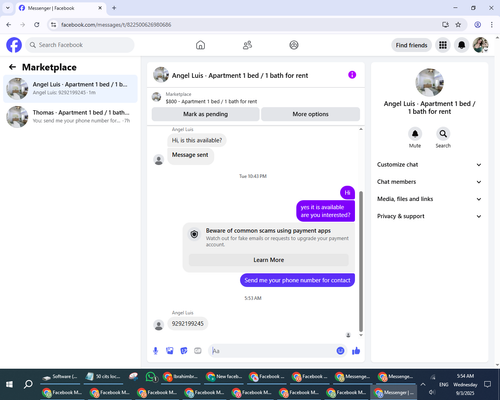Open the Friends icon in top navigation
Image resolution: width=500 pixels, height=400 pixels.
click(247, 45)
